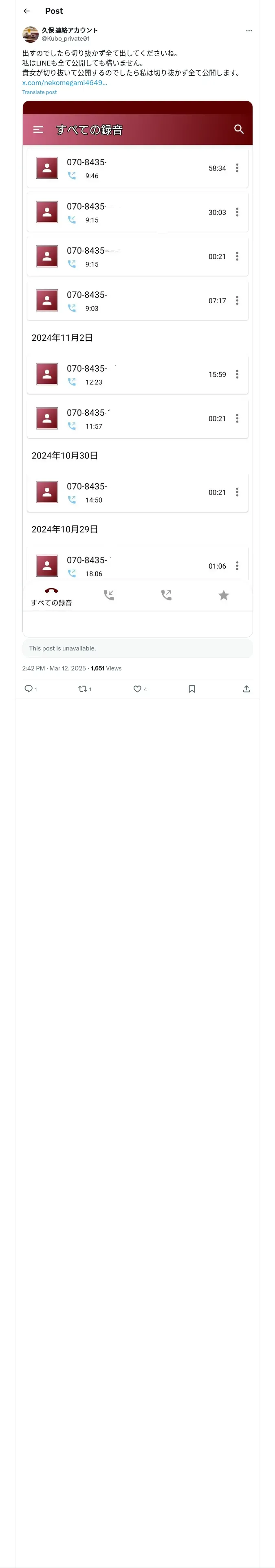Select the すべての録音 bottom tab
This screenshot has height=1568, width=275.
click(x=52, y=596)
